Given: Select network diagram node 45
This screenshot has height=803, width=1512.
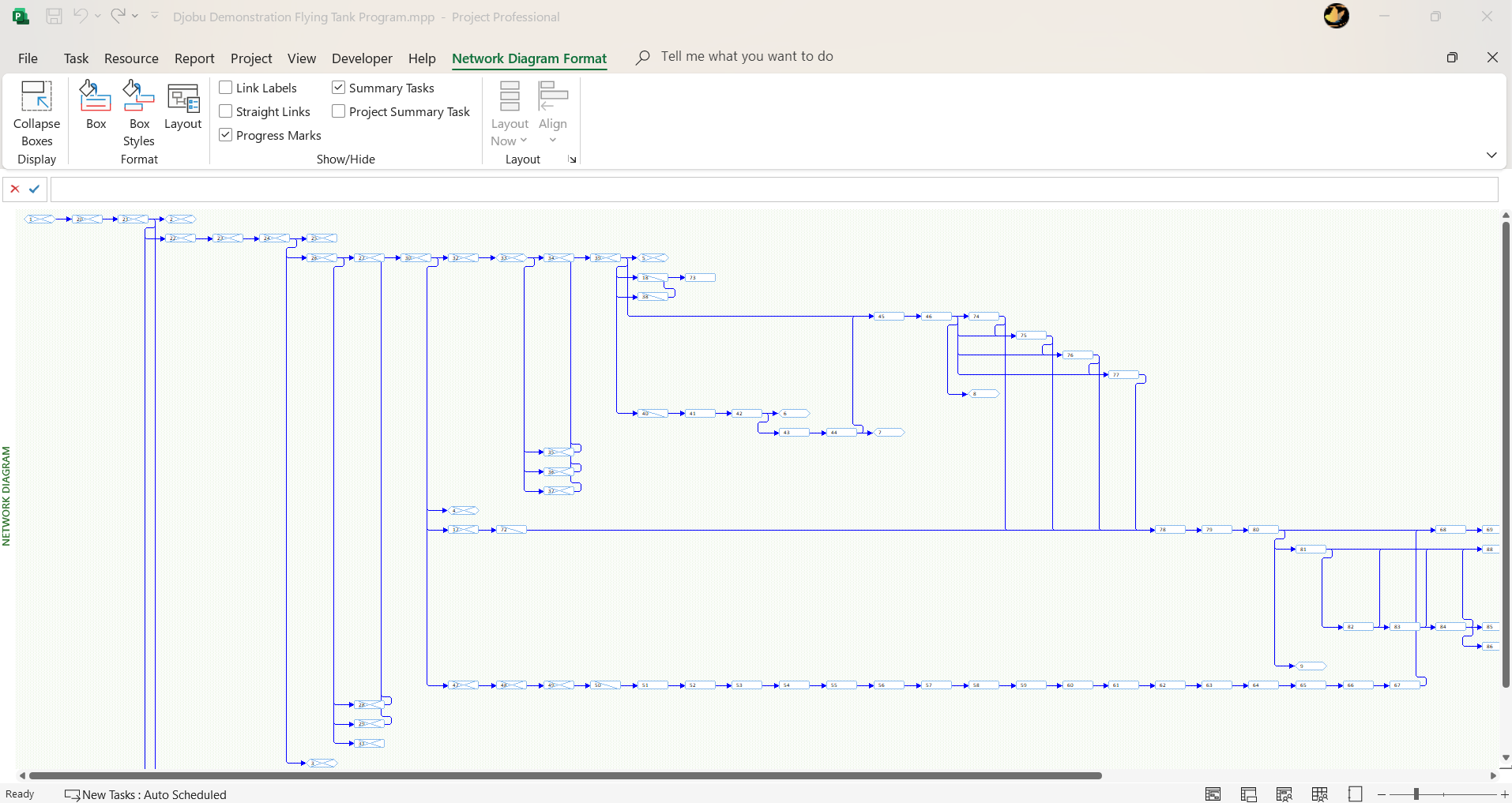Looking at the screenshot, I should point(889,316).
